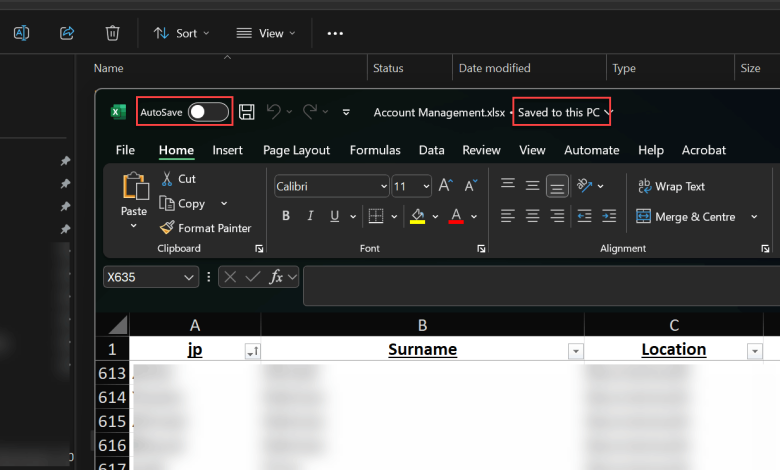Viewport: 780px width, 470px height.
Task: Click the Underline button
Action: [334, 216]
